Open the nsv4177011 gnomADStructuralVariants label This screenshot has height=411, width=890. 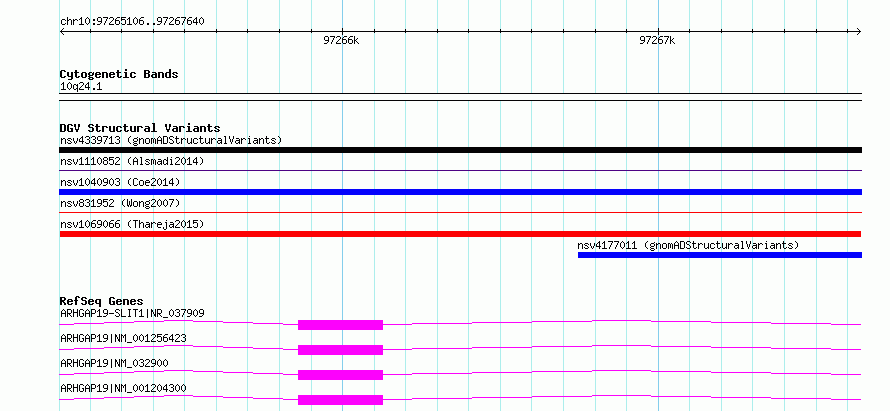click(688, 245)
